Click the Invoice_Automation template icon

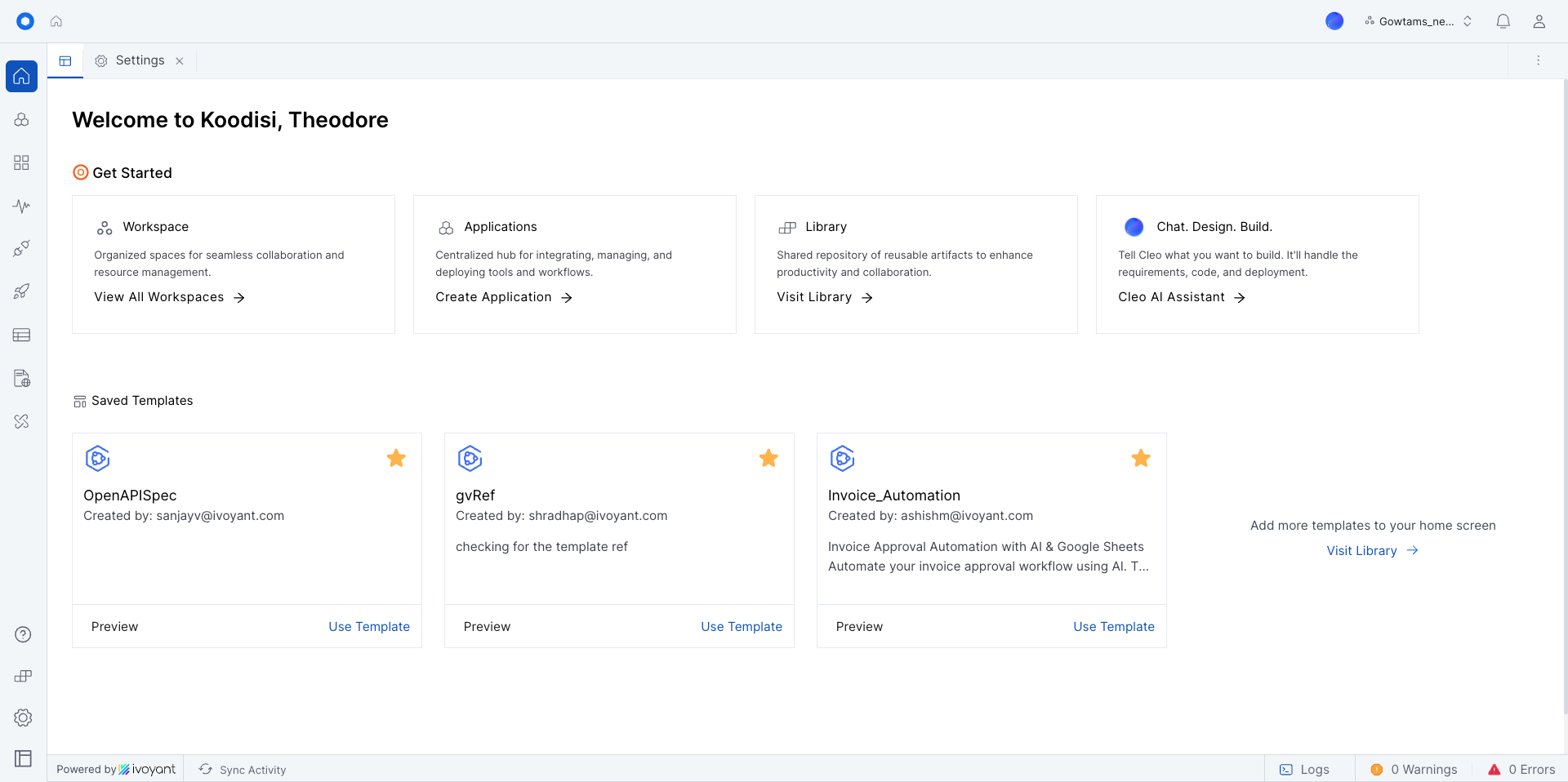click(842, 459)
